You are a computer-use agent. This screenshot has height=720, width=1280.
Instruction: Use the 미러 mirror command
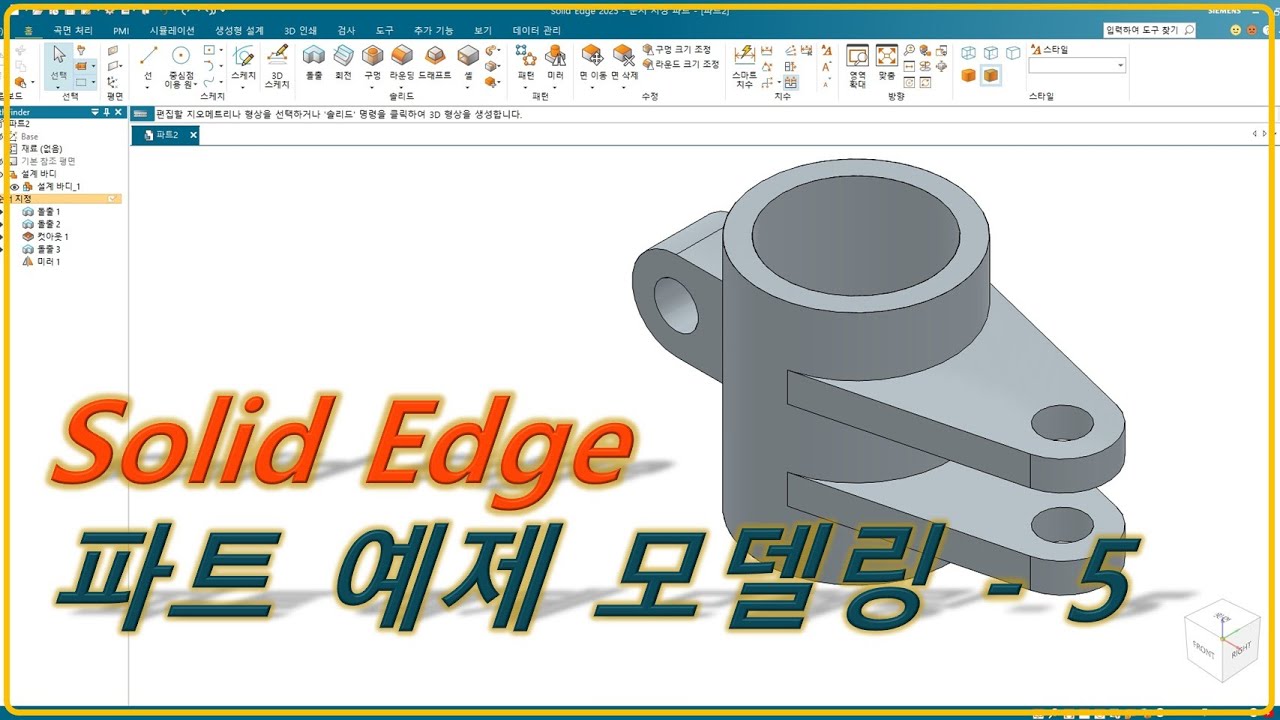[x=555, y=62]
